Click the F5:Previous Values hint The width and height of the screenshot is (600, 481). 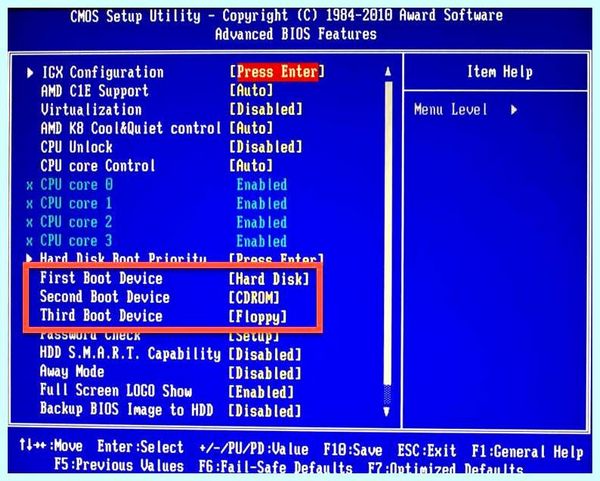coord(119,465)
